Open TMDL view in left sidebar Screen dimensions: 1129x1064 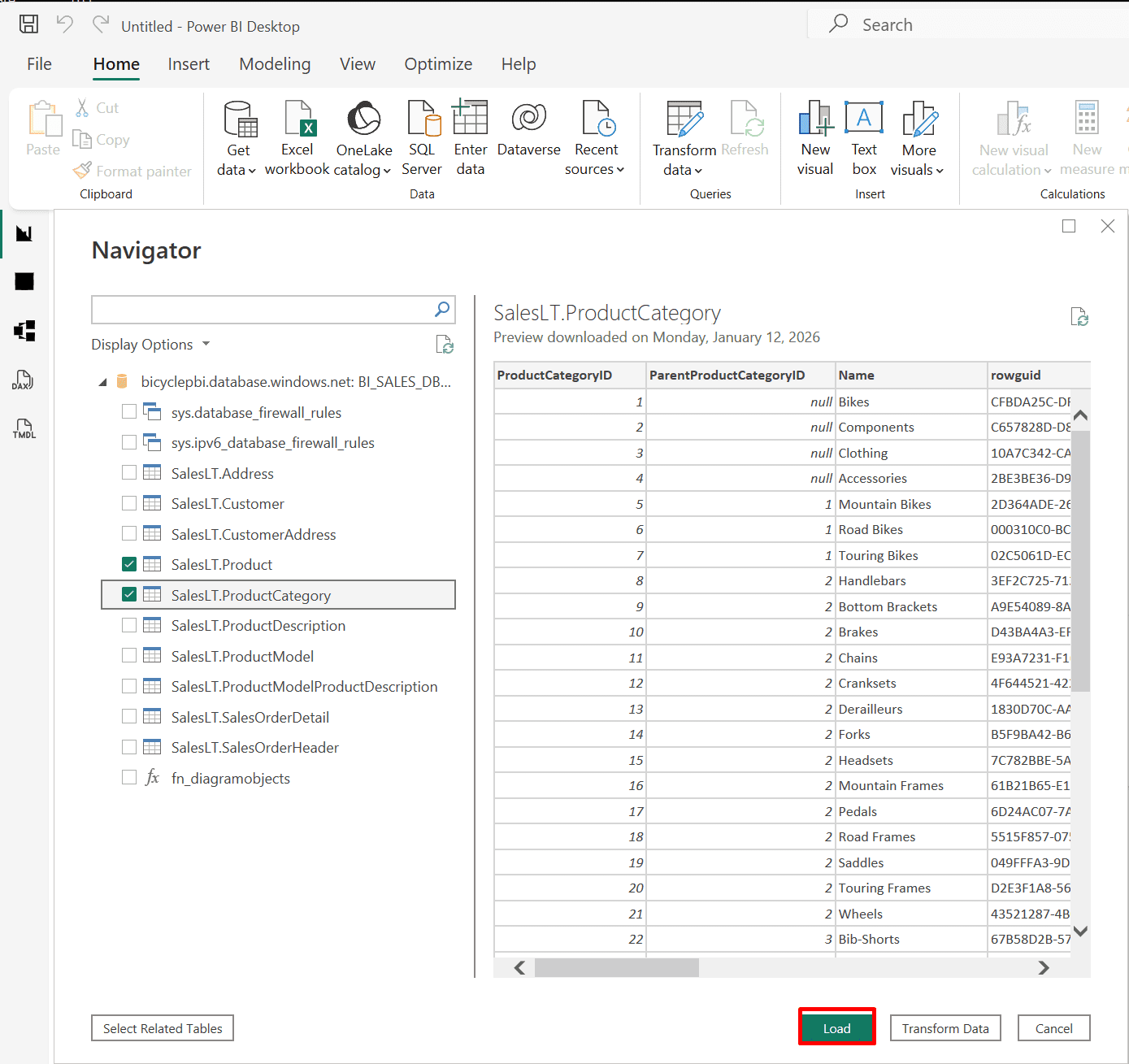coord(24,428)
